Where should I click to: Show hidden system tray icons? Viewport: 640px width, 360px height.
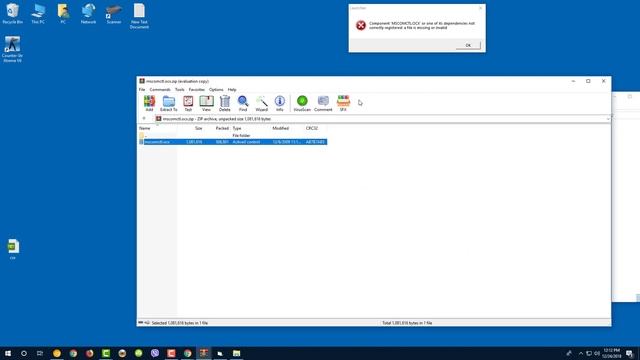(581, 353)
